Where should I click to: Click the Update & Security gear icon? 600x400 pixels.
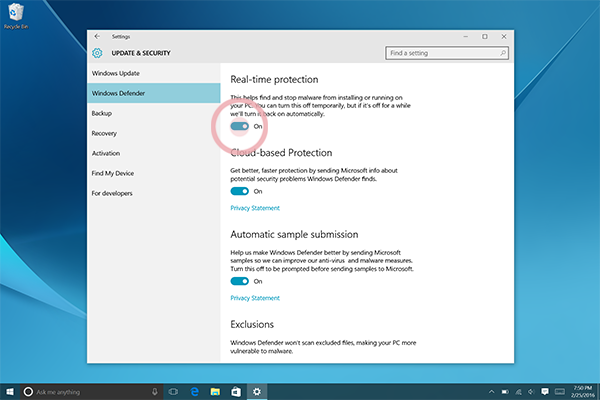click(x=97, y=53)
